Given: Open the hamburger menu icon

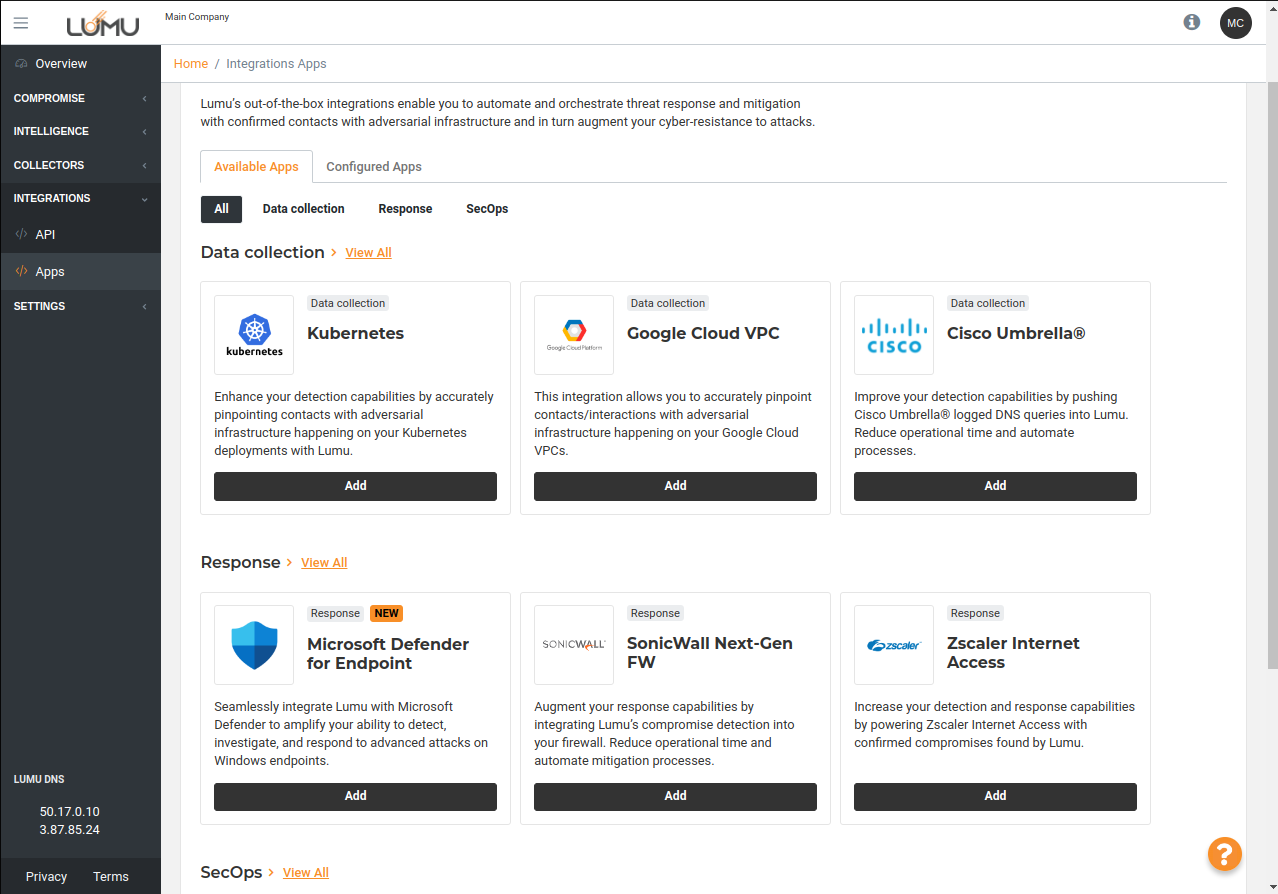Looking at the screenshot, I should click(21, 23).
